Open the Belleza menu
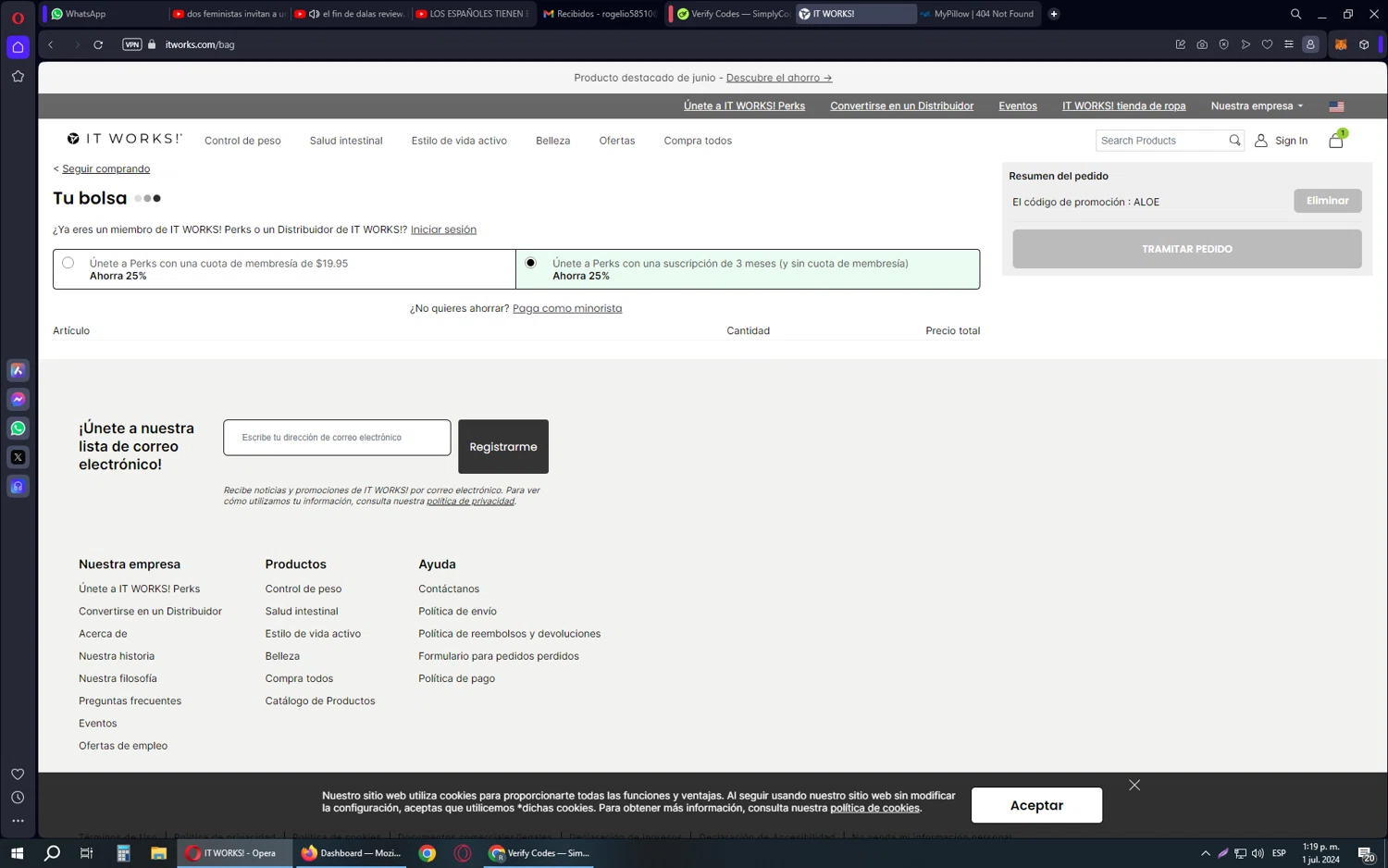 point(552,141)
